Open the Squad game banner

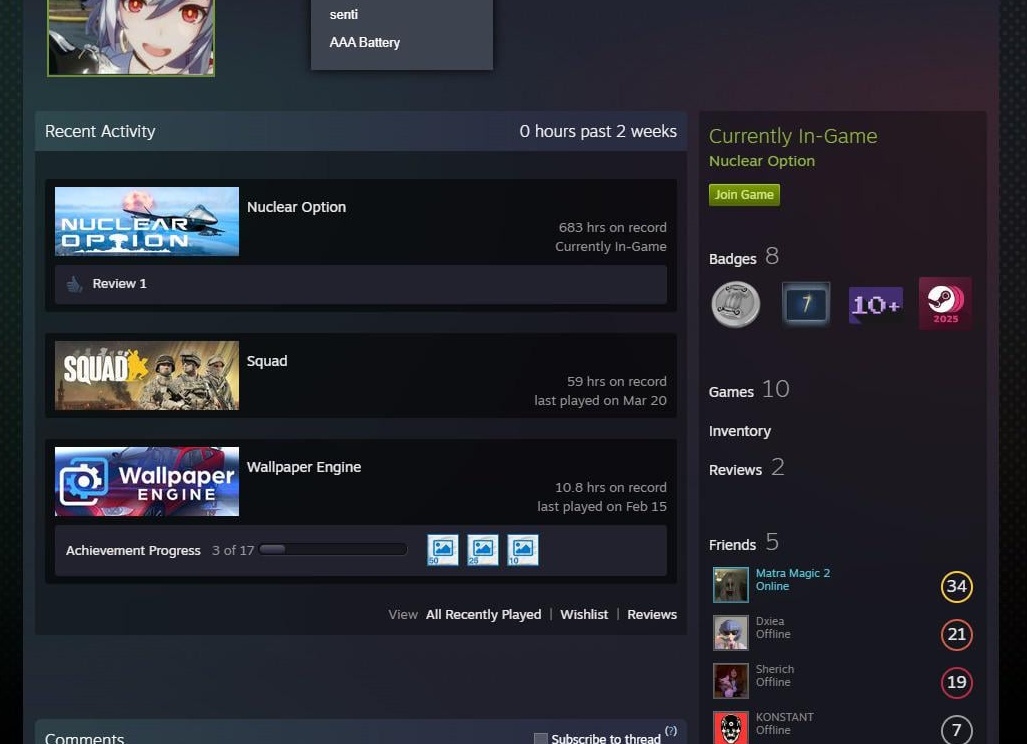click(x=147, y=375)
